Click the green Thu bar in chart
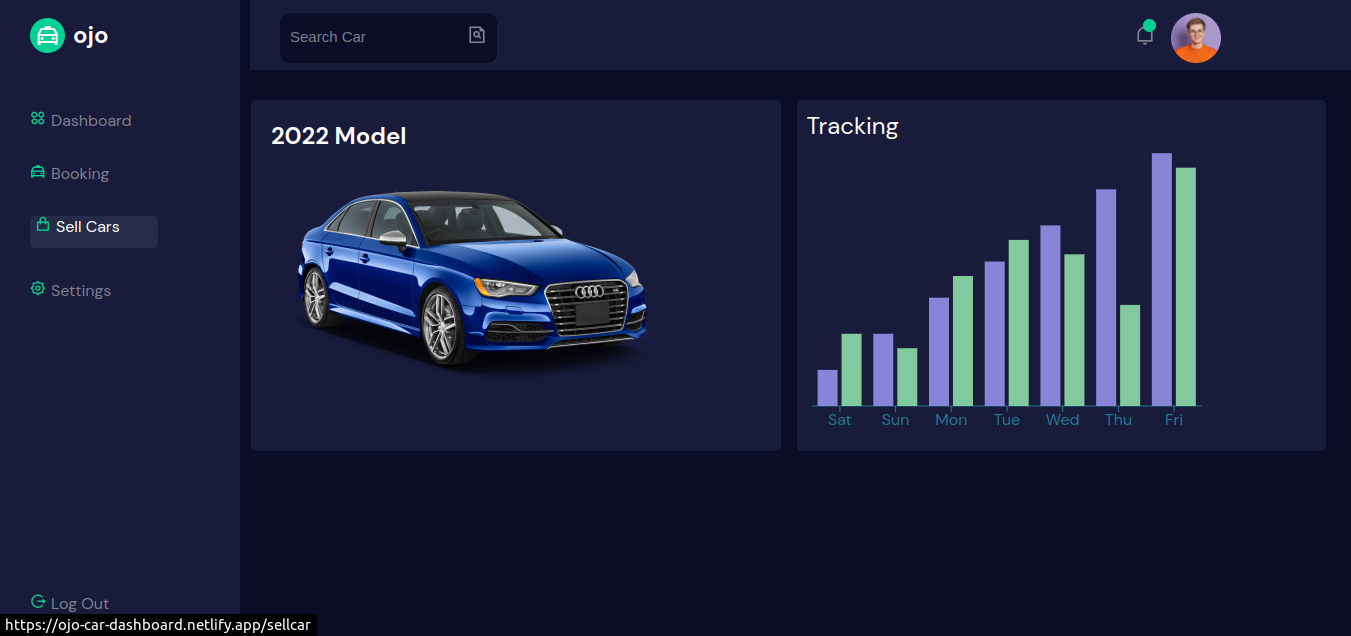This screenshot has height=636, width=1351. pos(1130,355)
